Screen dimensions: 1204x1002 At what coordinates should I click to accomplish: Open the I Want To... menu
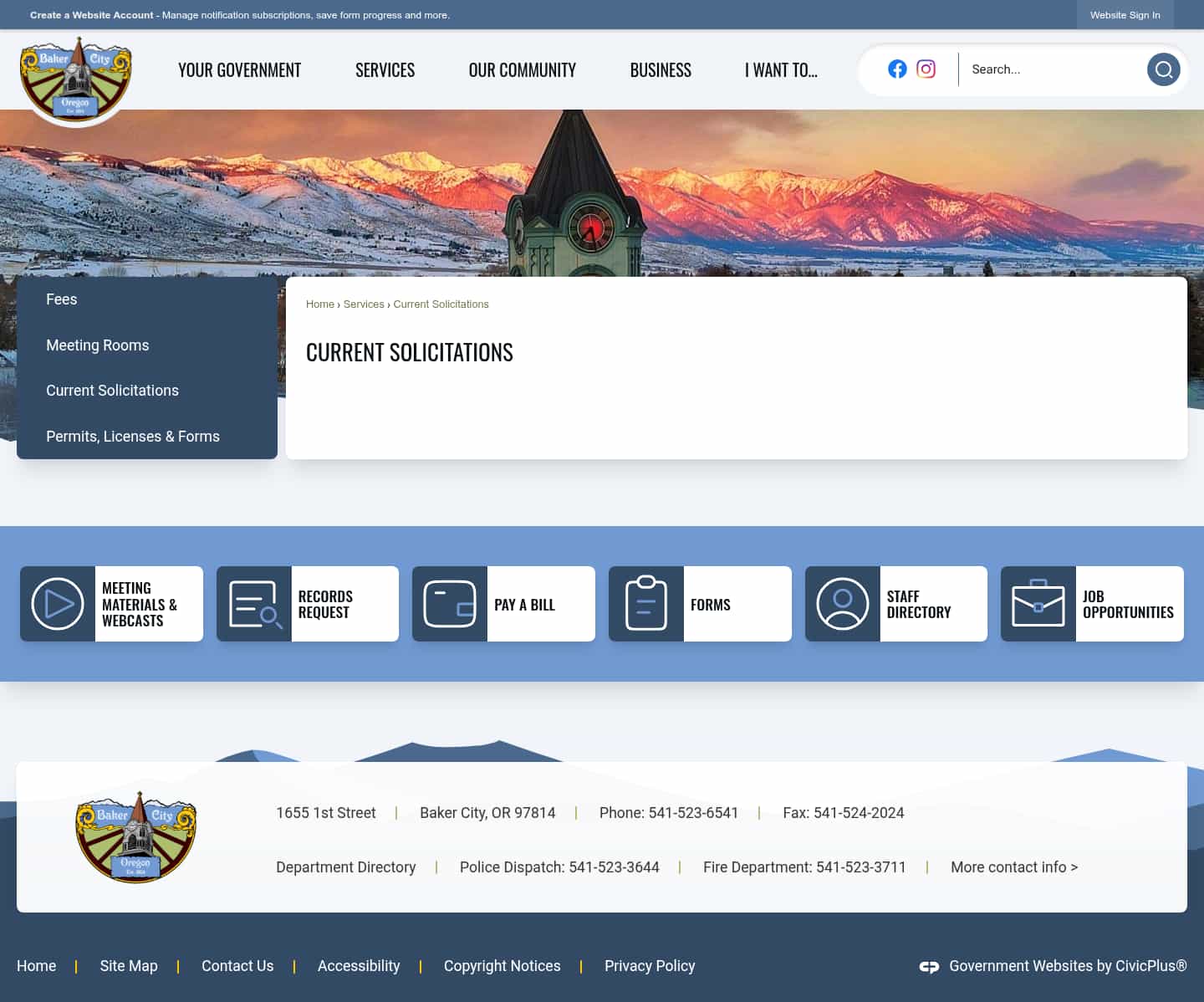pyautogui.click(x=781, y=70)
